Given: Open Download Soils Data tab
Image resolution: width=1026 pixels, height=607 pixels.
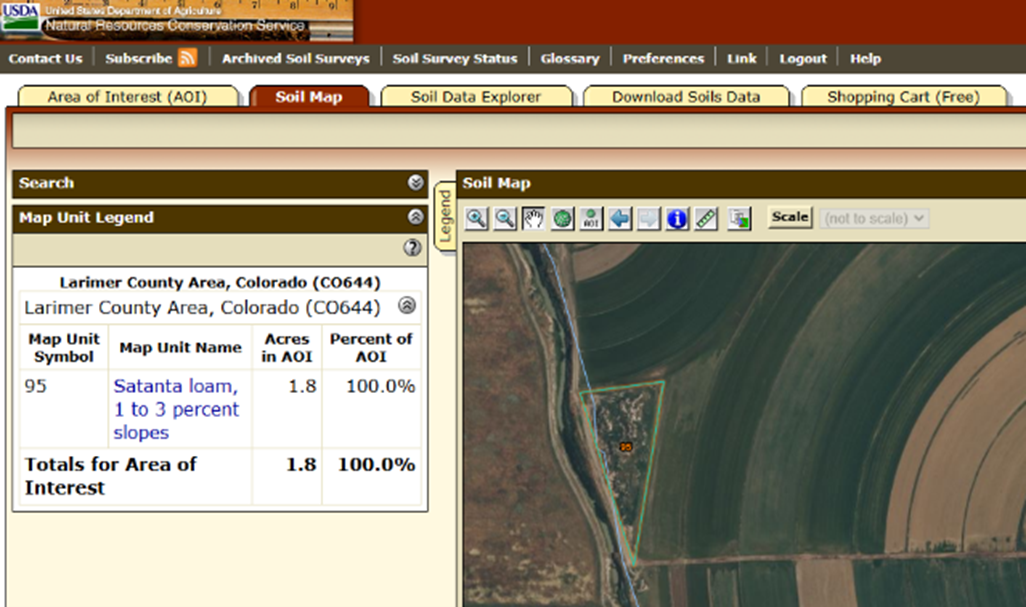Looking at the screenshot, I should pos(686,97).
